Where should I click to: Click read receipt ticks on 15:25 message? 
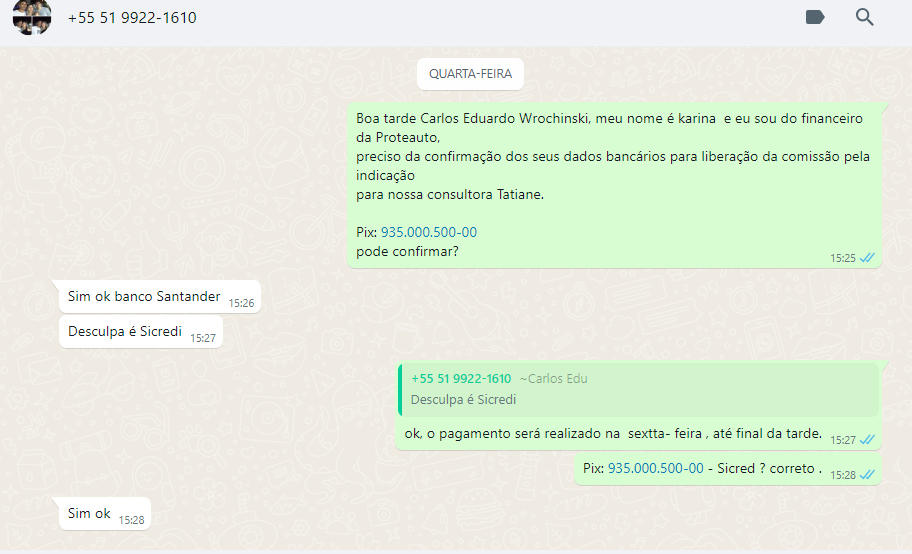(x=867, y=258)
